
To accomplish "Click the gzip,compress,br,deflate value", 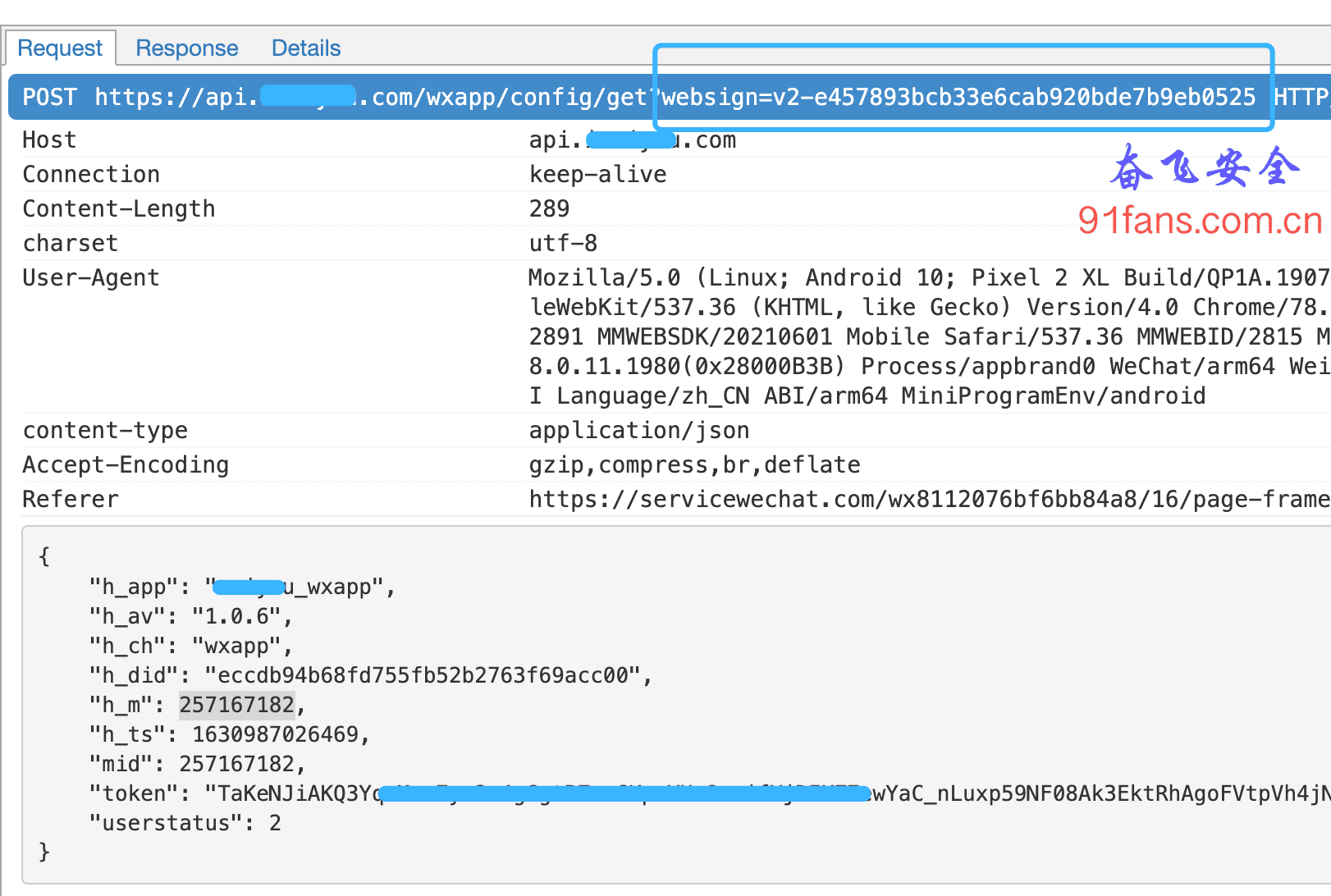I will point(694,465).
